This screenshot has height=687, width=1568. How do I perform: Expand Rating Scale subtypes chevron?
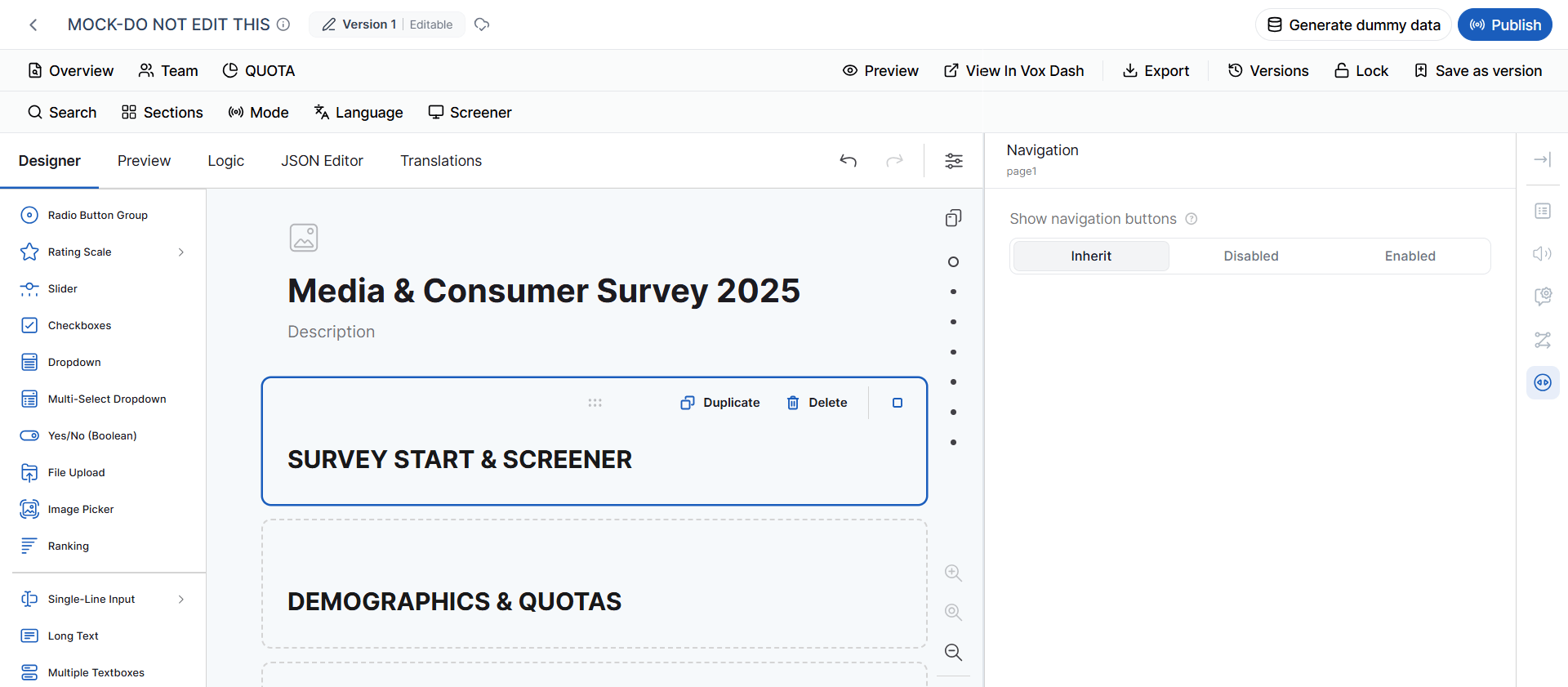click(181, 252)
